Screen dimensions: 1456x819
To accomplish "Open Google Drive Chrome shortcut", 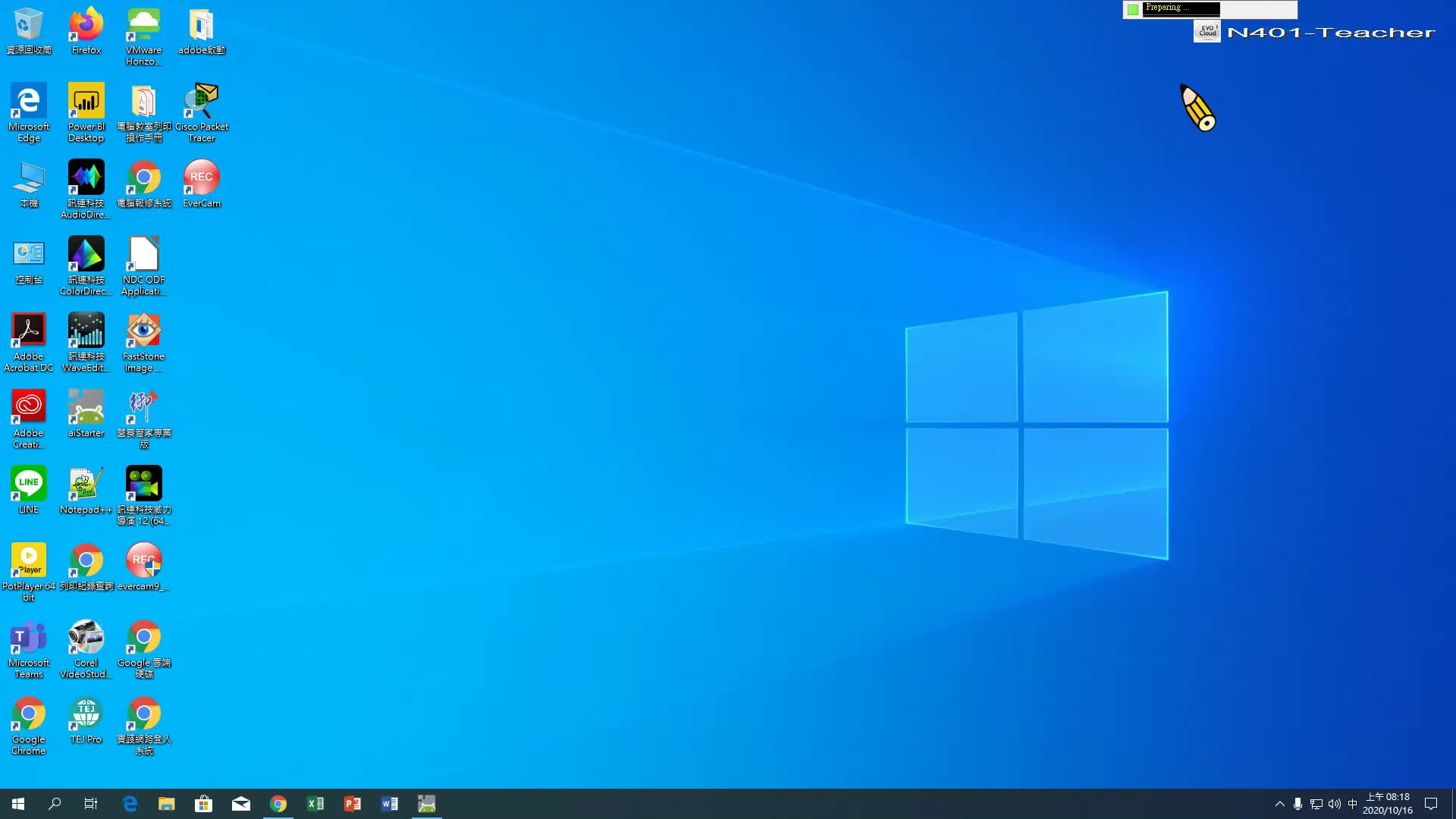I will tap(143, 649).
